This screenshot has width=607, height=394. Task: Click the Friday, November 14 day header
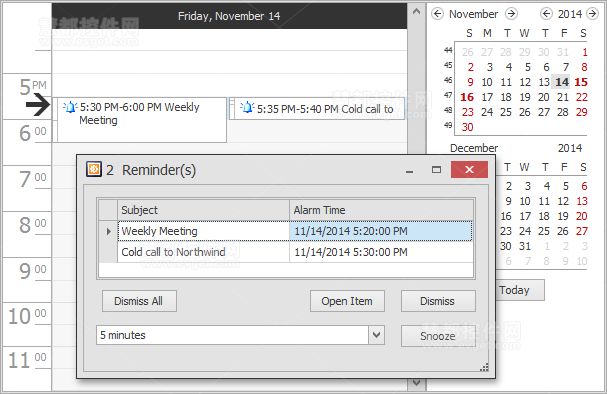[229, 16]
